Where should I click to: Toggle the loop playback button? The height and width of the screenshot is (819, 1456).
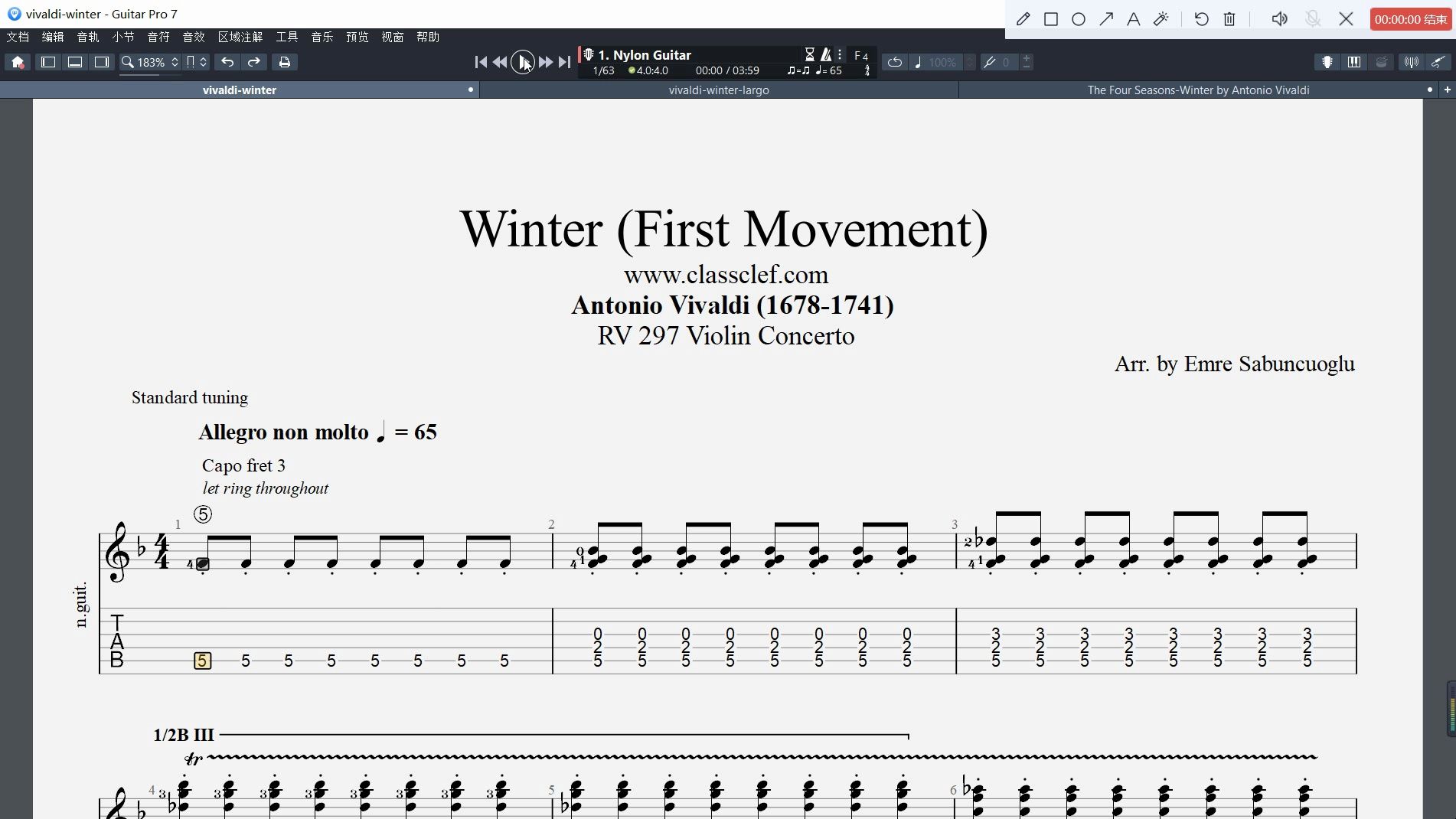click(894, 62)
